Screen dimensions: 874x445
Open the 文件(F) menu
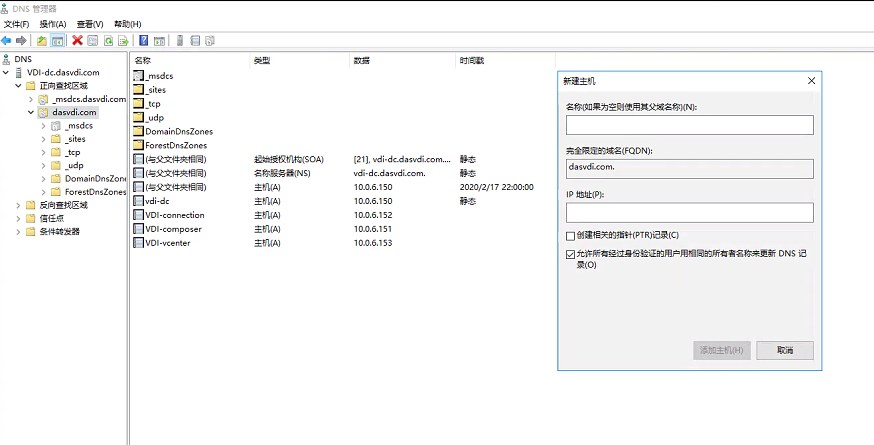16,25
